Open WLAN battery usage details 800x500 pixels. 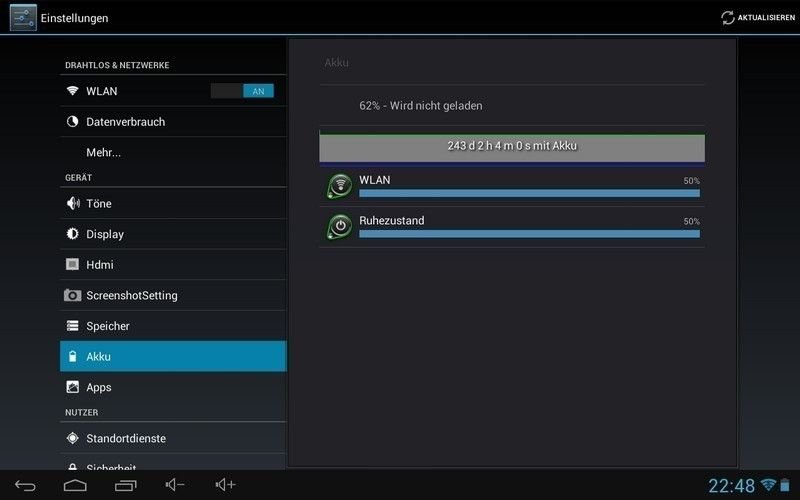pyautogui.click(x=512, y=187)
